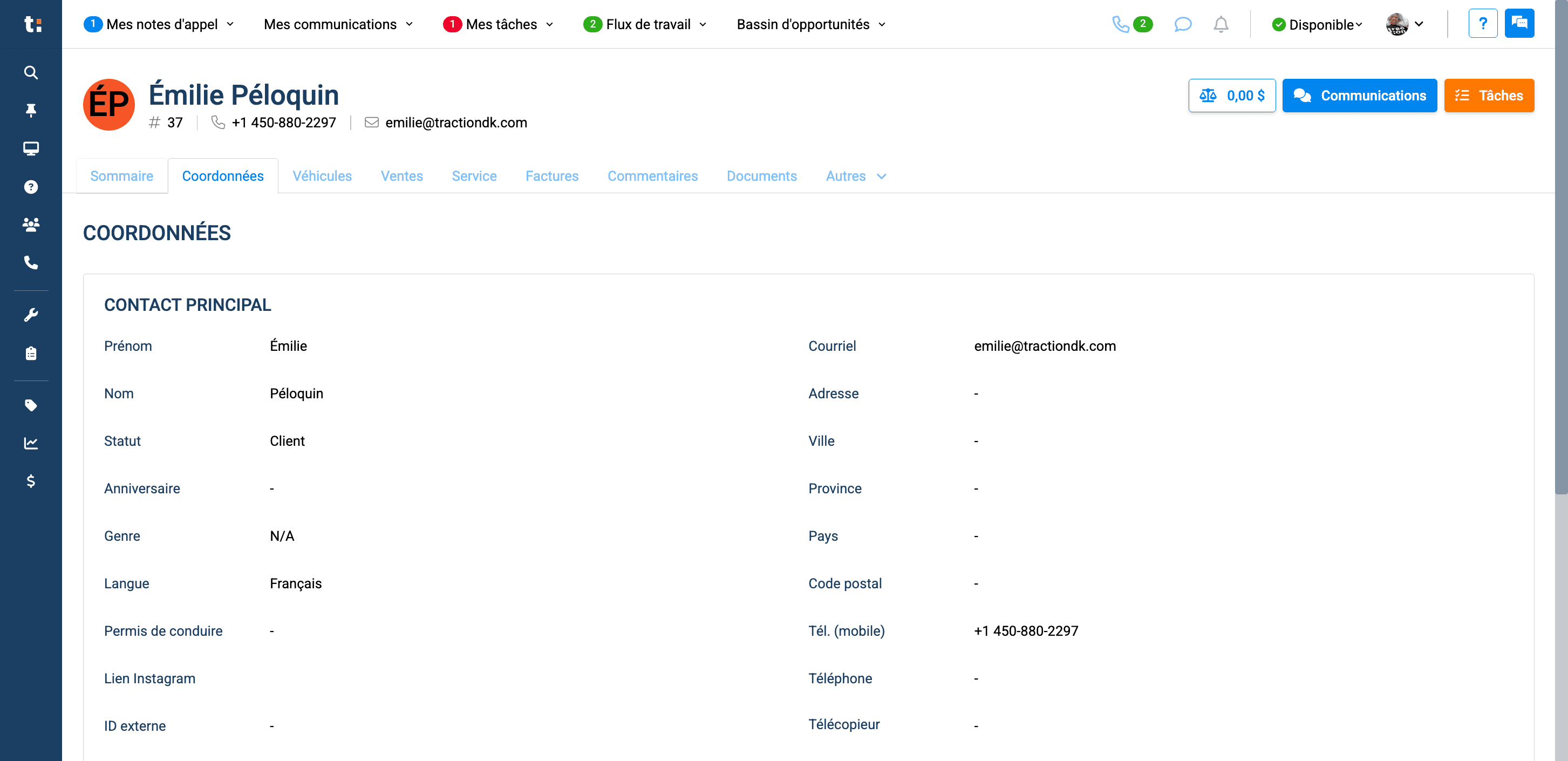Expand Mes notes d'appel dropdown

(159, 24)
